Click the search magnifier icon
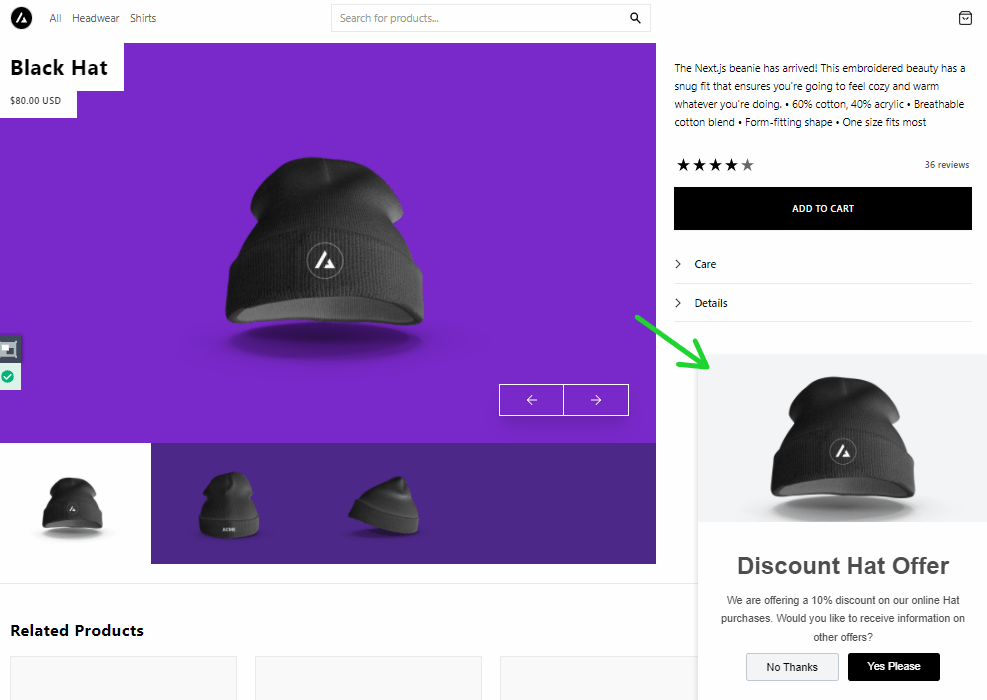The image size is (987, 700). (635, 18)
